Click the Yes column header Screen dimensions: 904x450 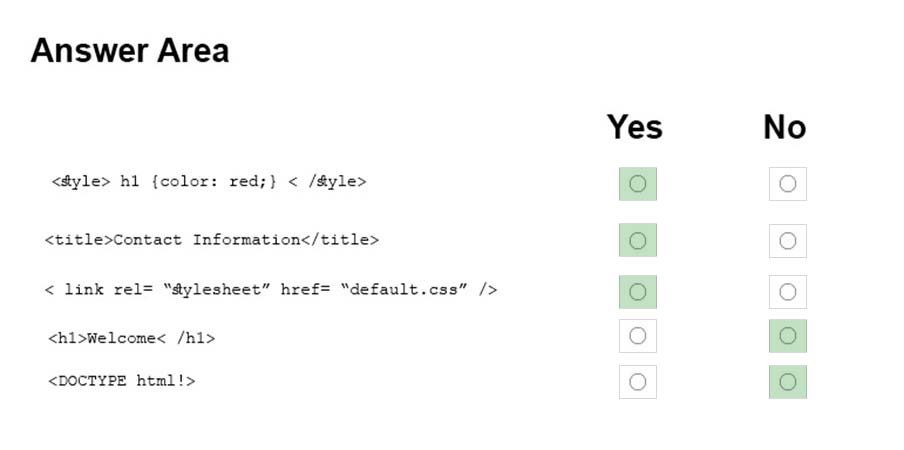point(634,127)
